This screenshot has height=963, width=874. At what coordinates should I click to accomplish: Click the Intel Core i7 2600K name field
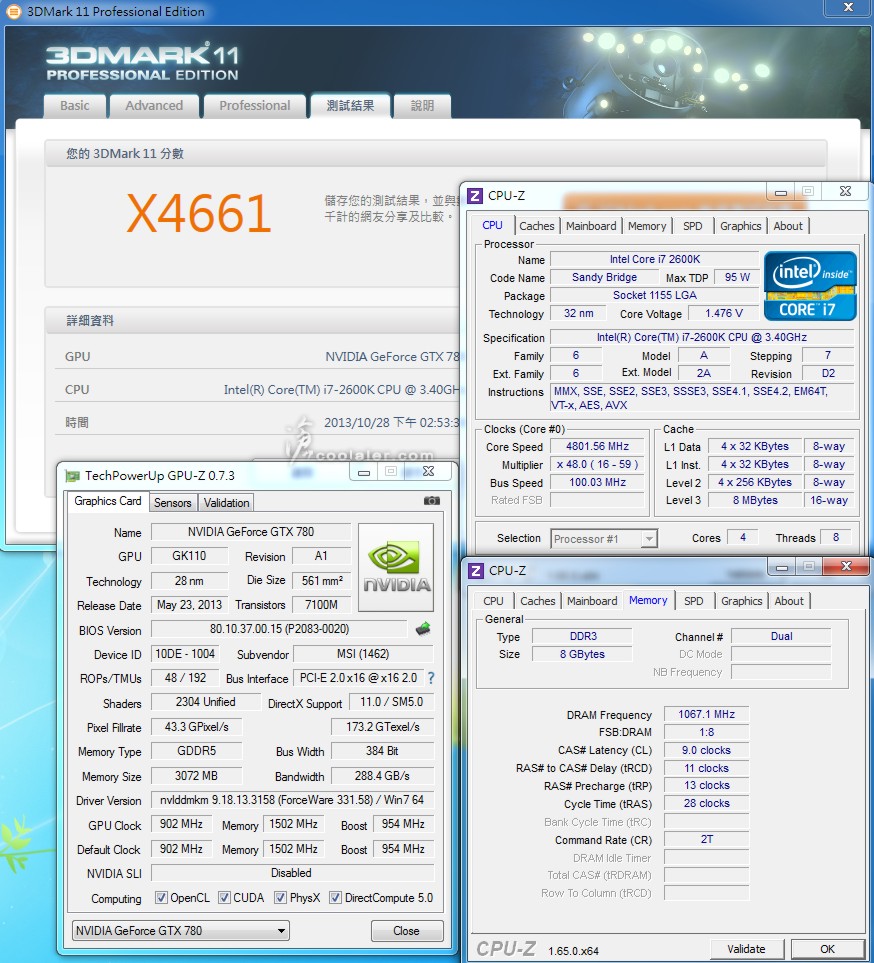655,259
